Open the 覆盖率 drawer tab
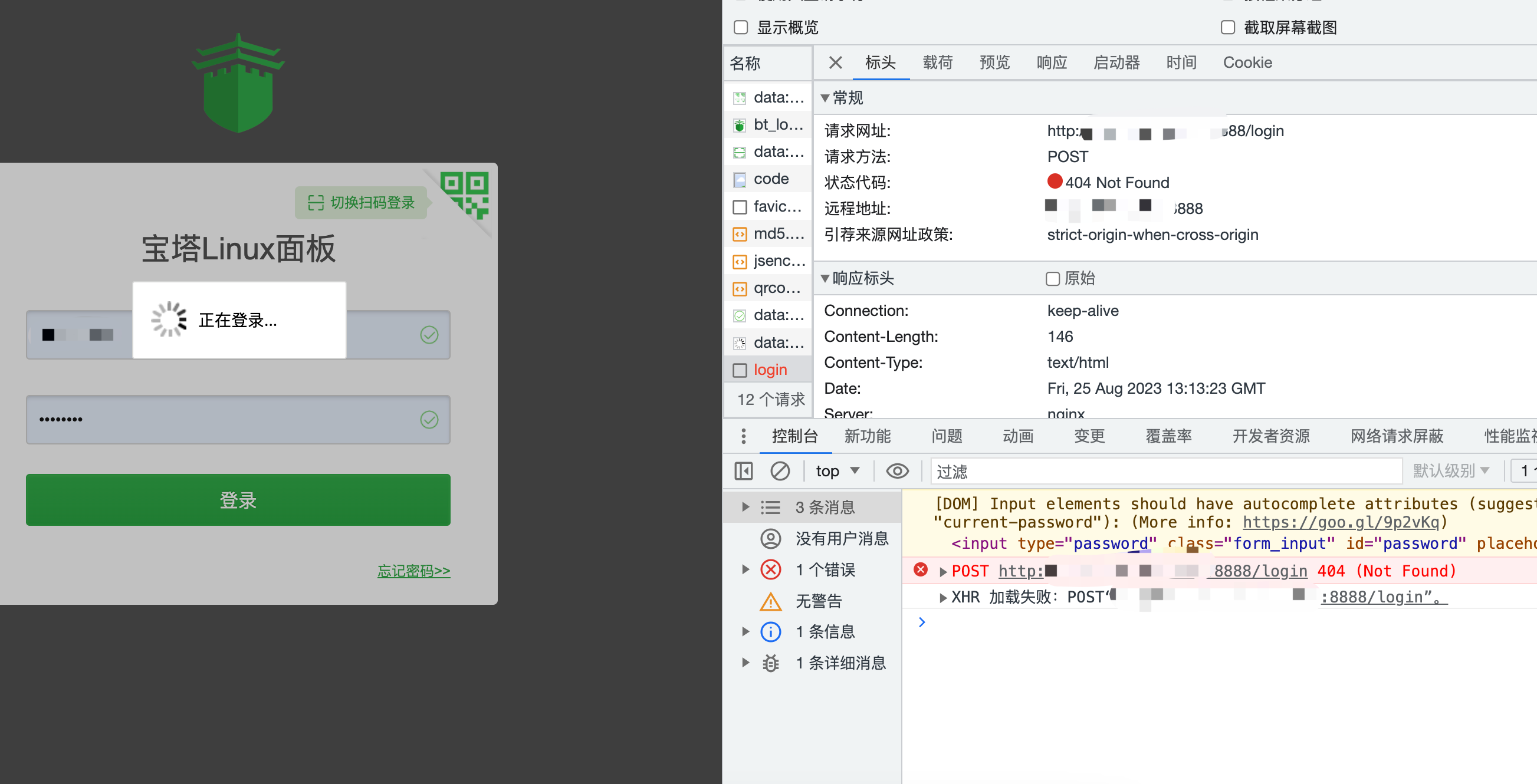 [x=1168, y=436]
